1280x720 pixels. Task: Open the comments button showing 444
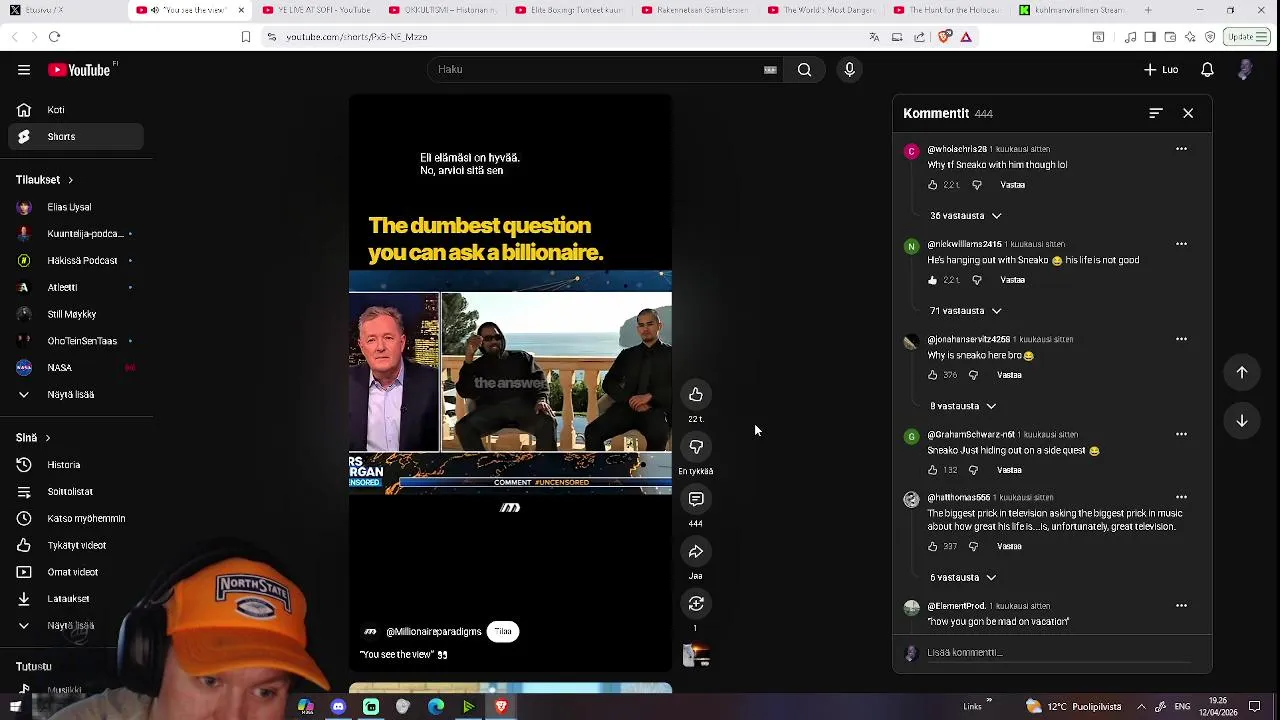coord(696,499)
